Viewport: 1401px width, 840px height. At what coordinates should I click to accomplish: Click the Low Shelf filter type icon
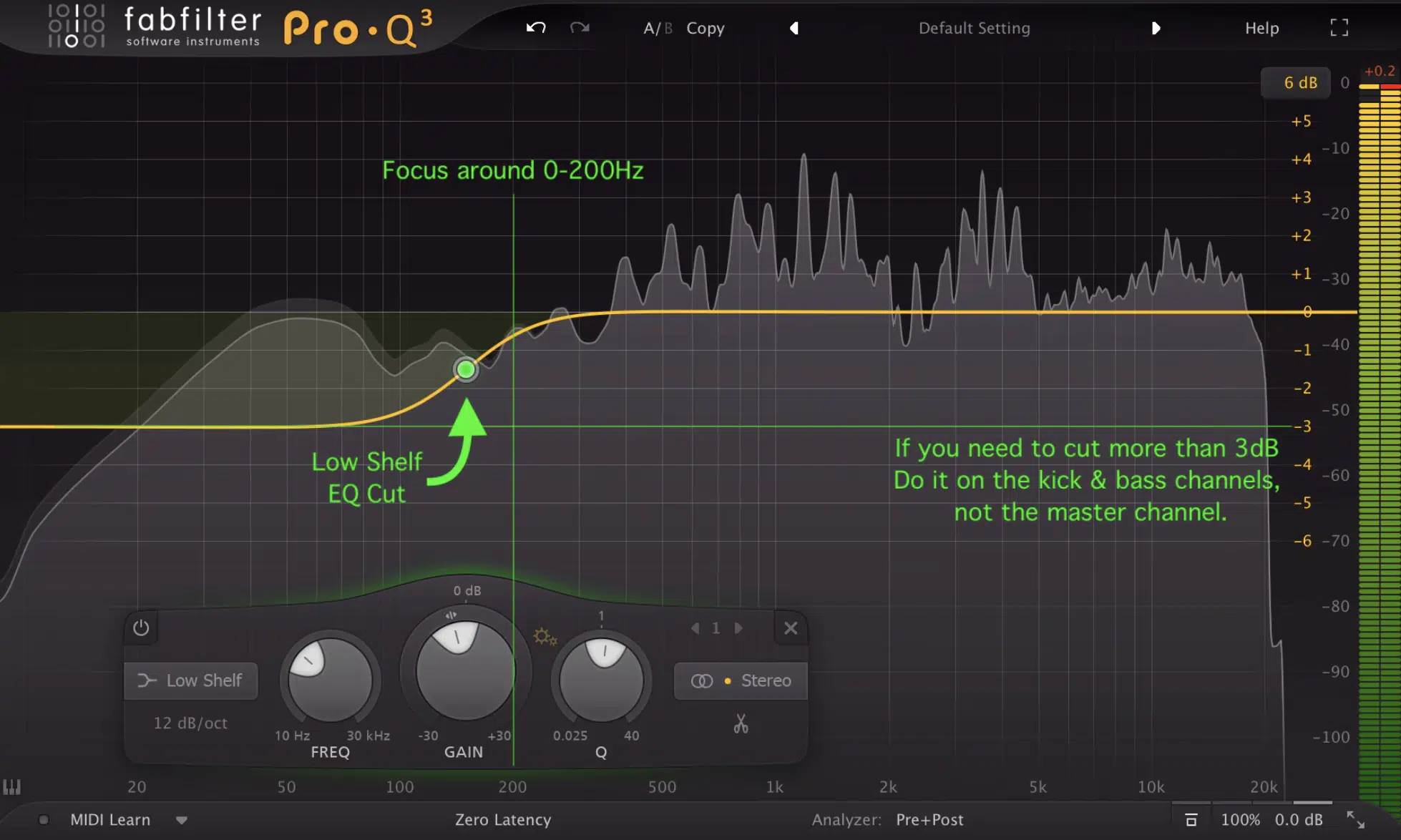pyautogui.click(x=147, y=680)
